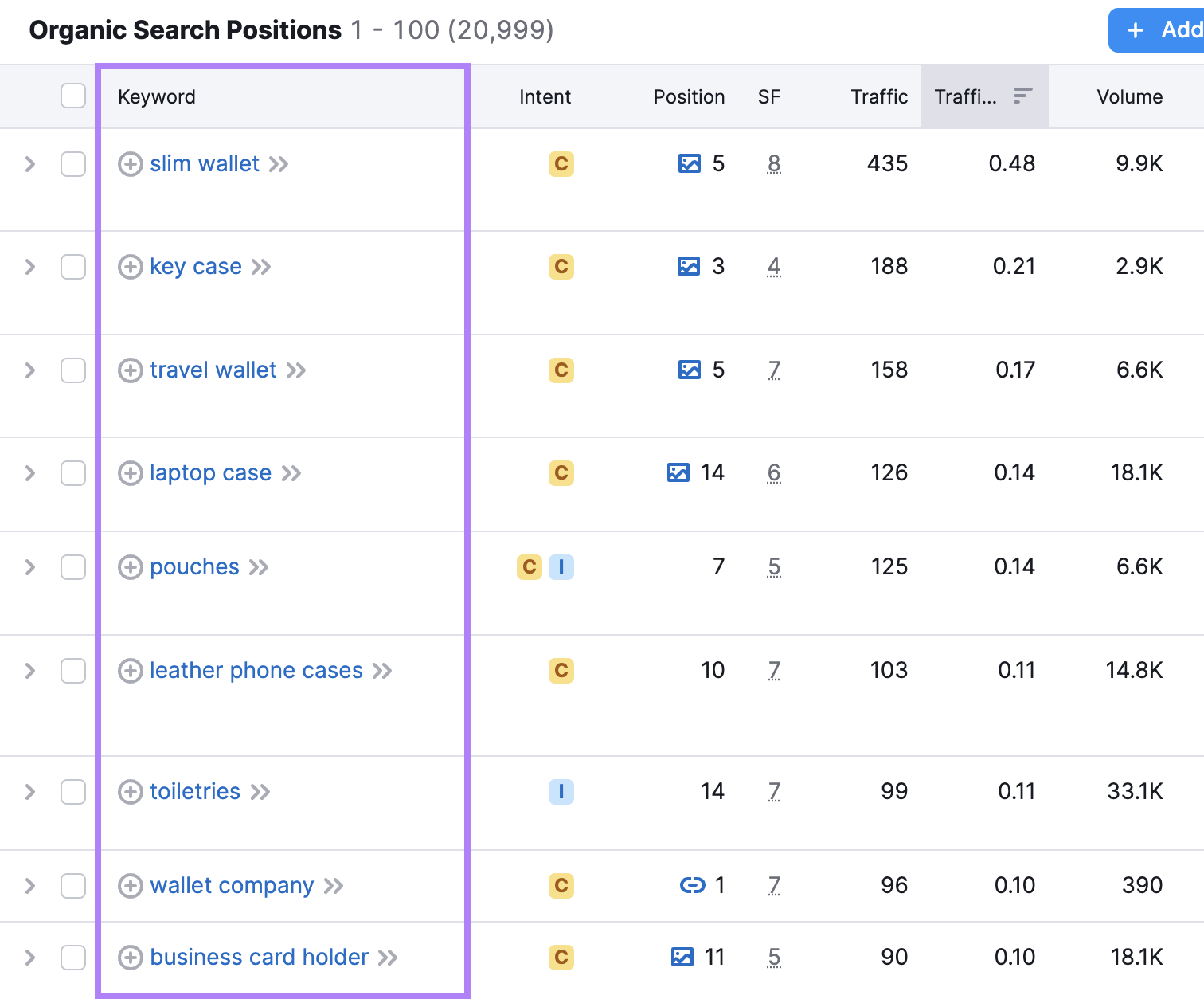Expand the key case row details

pyautogui.click(x=30, y=267)
